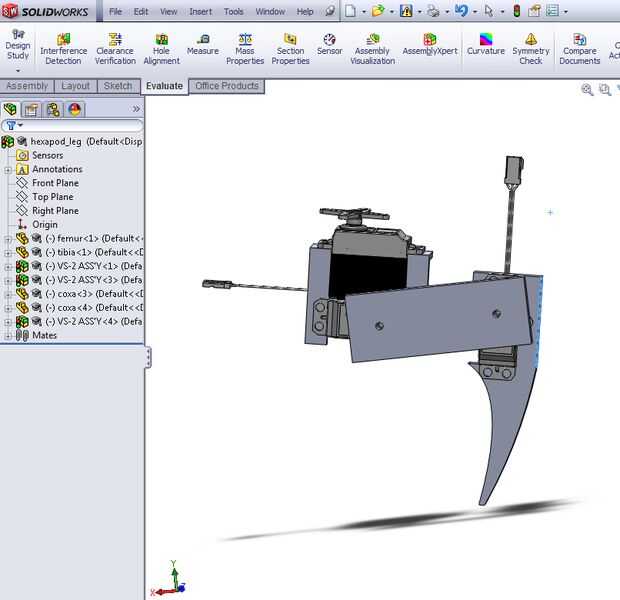Show the Curvature display
The image size is (620, 600).
(486, 45)
